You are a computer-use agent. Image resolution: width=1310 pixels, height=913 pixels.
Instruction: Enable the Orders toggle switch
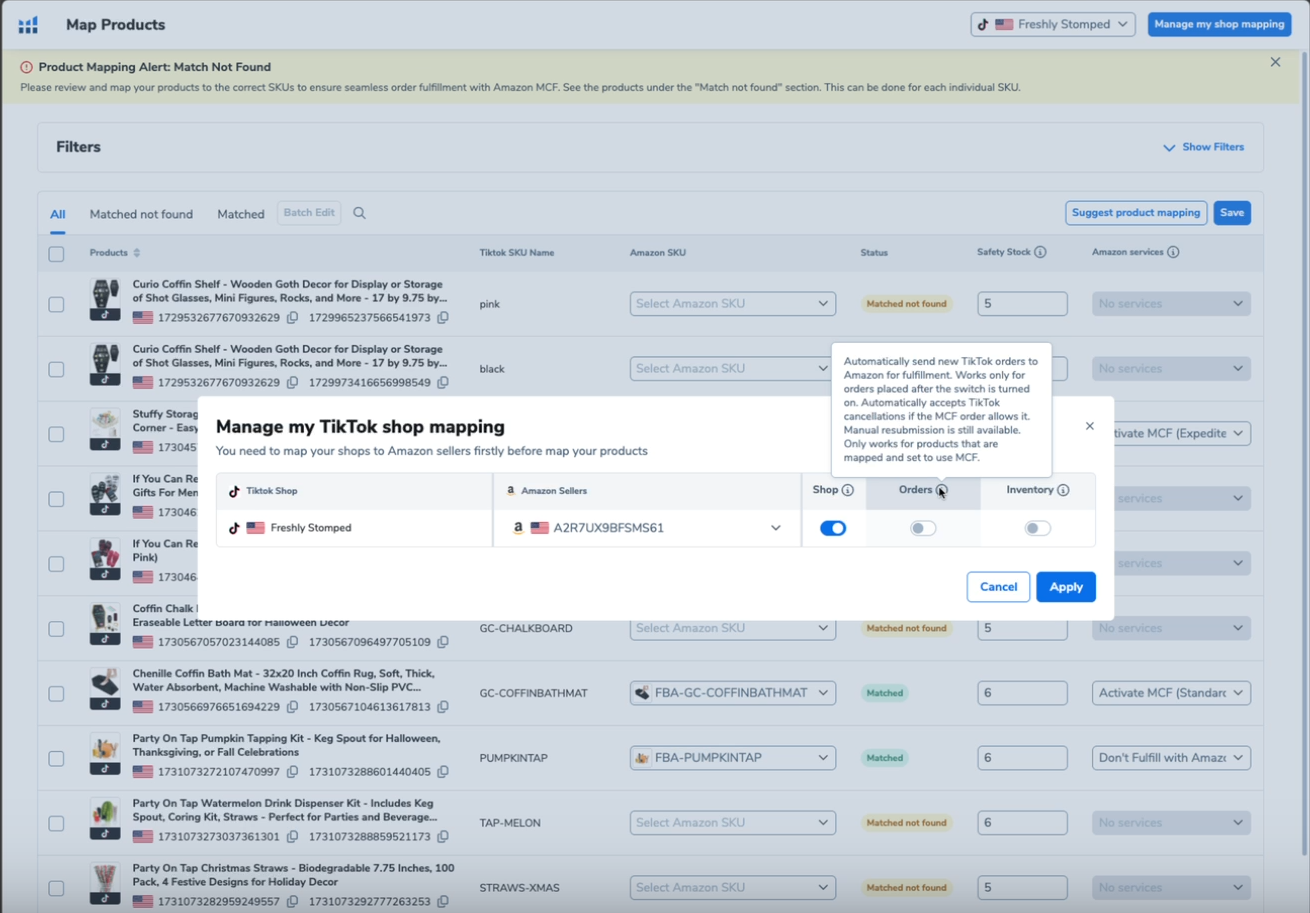coord(923,528)
